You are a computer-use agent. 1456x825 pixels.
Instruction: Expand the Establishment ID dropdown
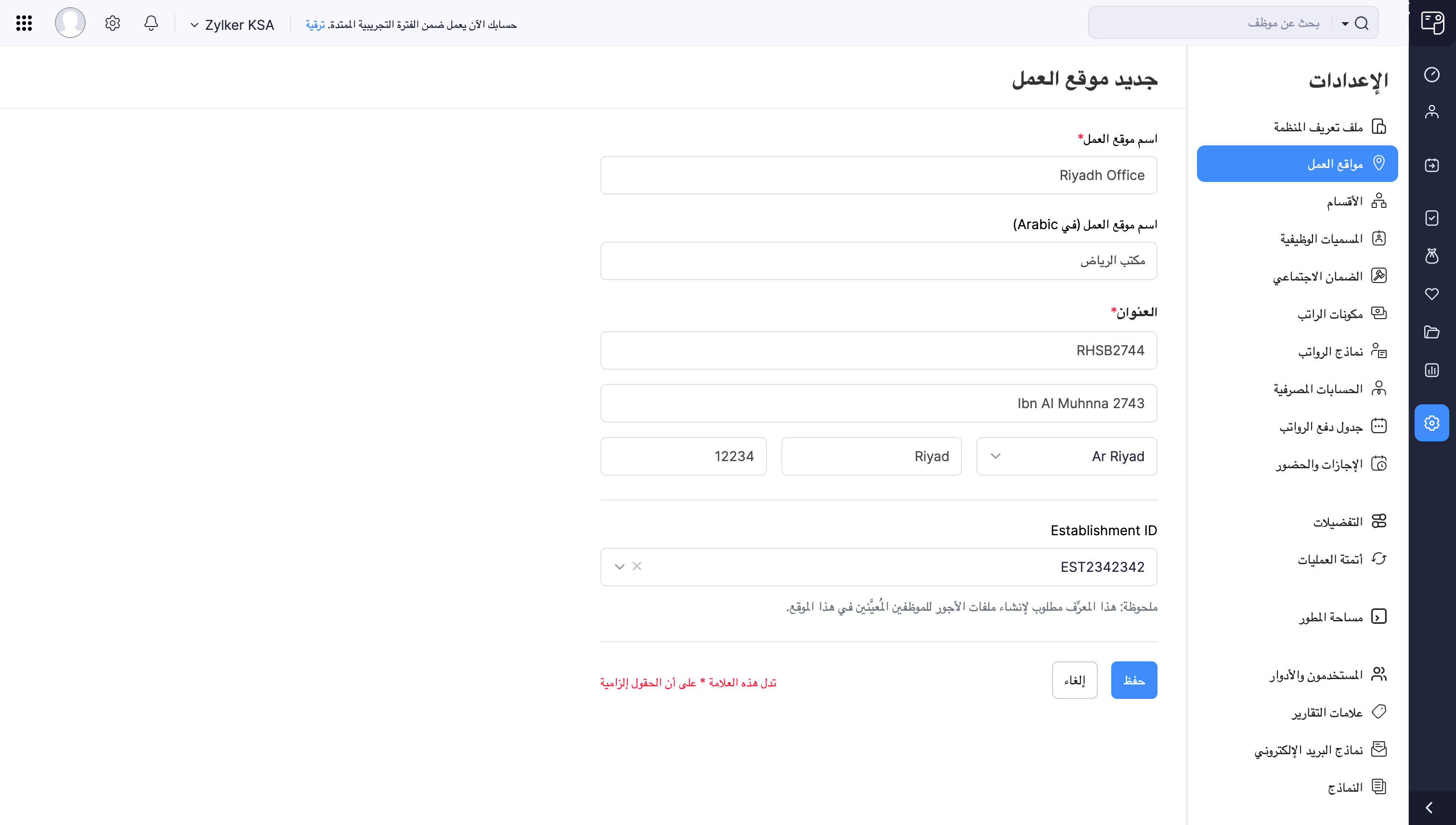619,566
